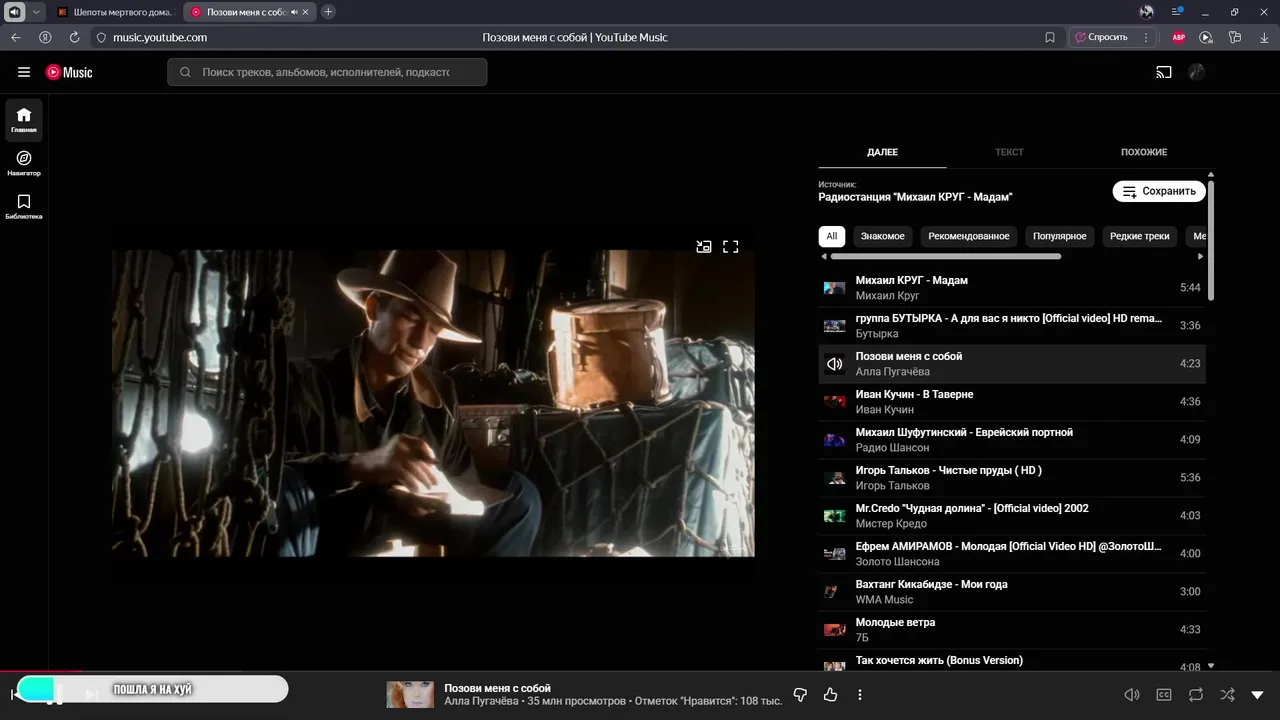This screenshot has height=720, width=1280.
Task: Play Иван Кучин - В Таверне
Action: [1012, 402]
